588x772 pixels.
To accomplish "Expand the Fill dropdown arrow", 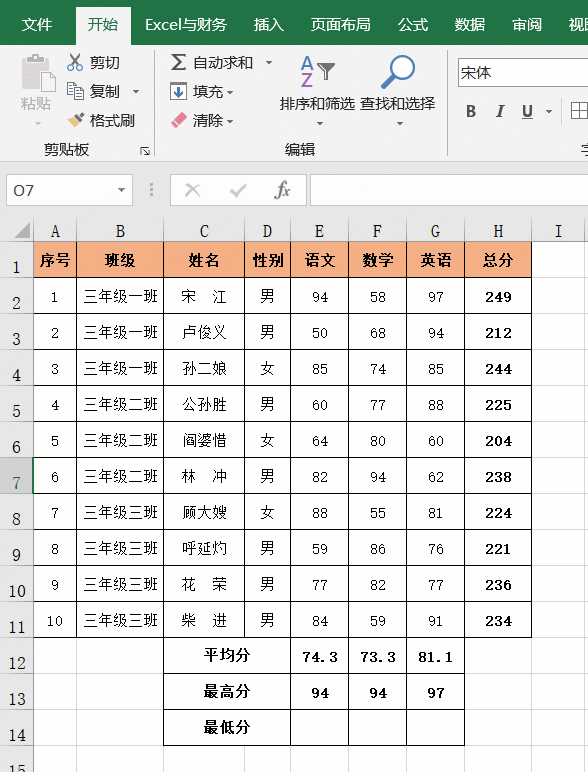I will (x=230, y=92).
